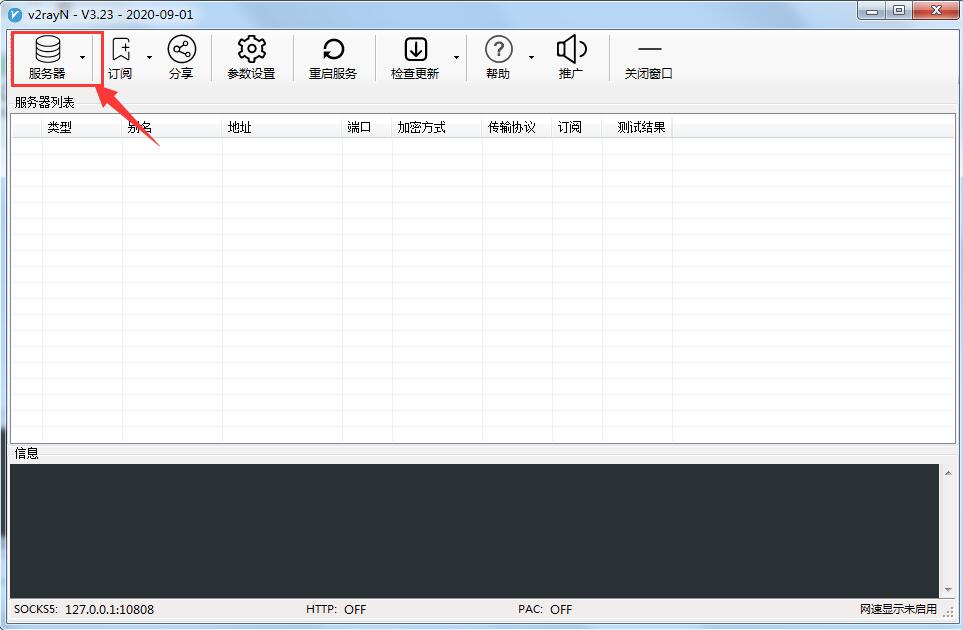The height and width of the screenshot is (630, 963).
Task: Expand the 帮助 dropdown arrow
Action: coord(531,58)
